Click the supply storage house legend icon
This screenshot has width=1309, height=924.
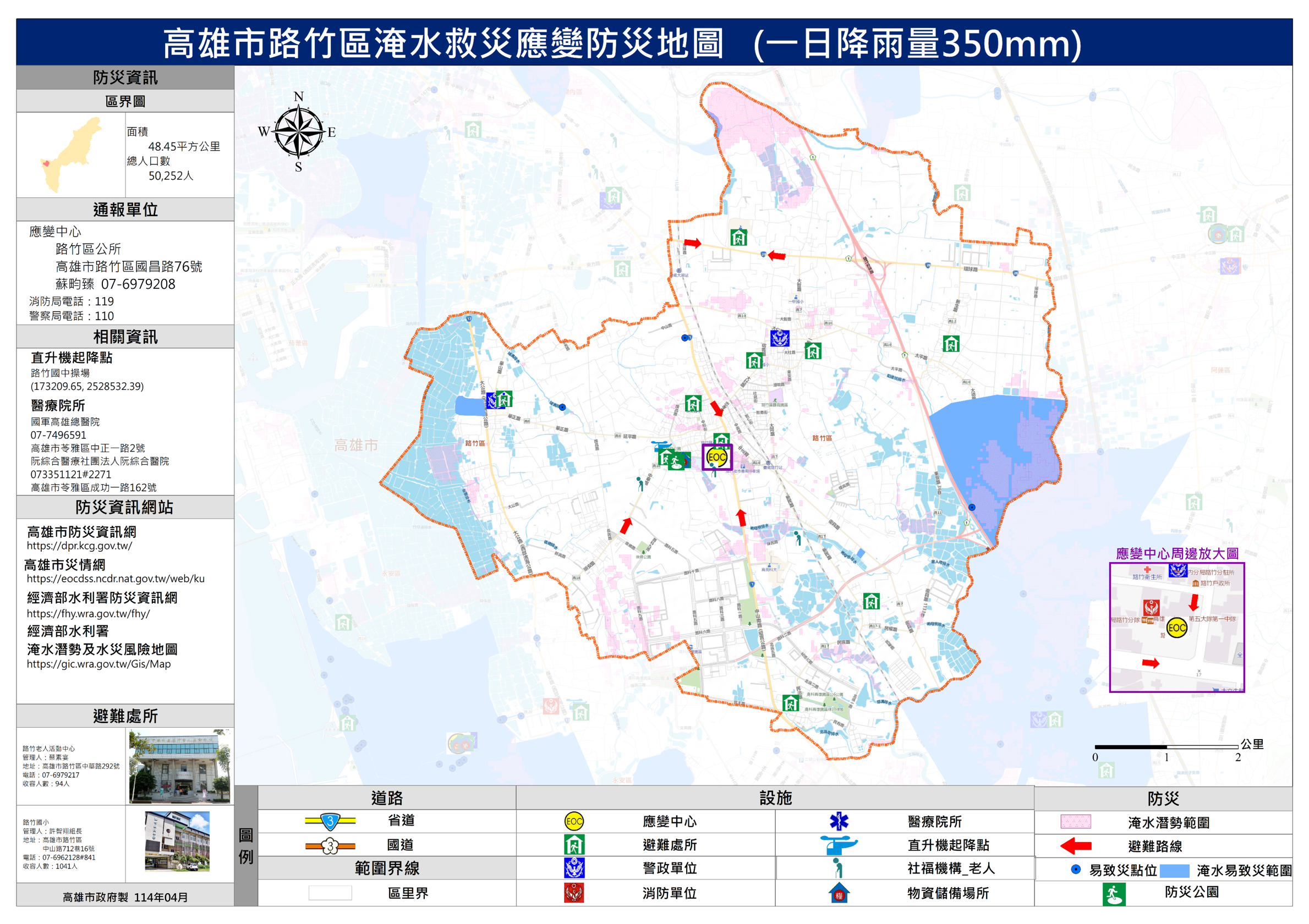[x=839, y=893]
